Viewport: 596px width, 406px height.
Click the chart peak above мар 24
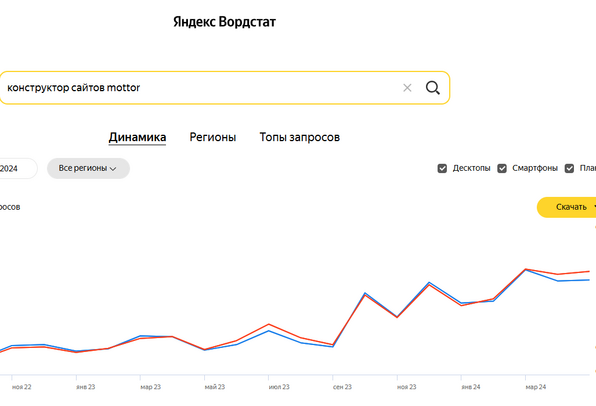tap(526, 269)
